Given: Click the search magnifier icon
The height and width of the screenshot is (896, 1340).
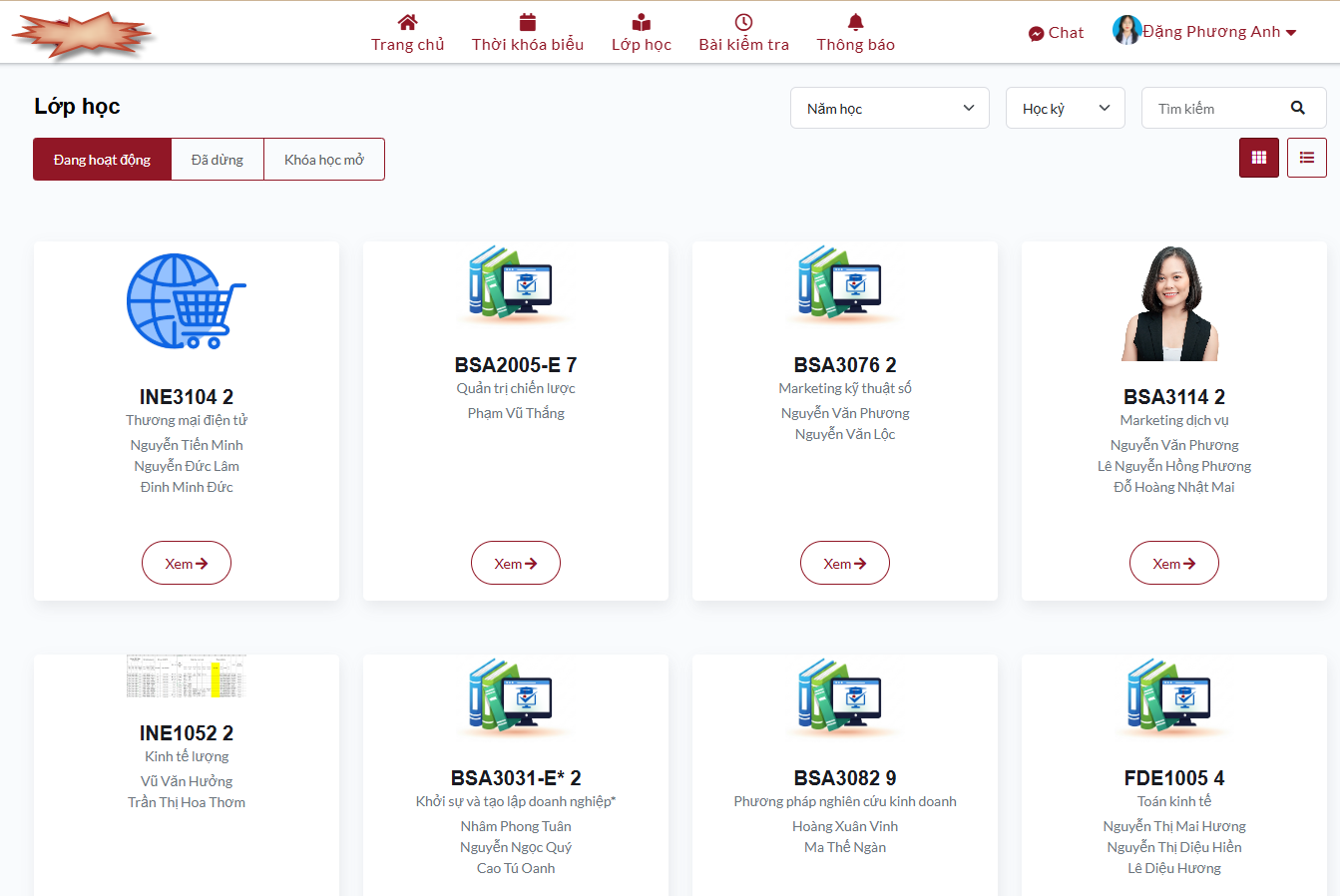Looking at the screenshot, I should click(1297, 108).
